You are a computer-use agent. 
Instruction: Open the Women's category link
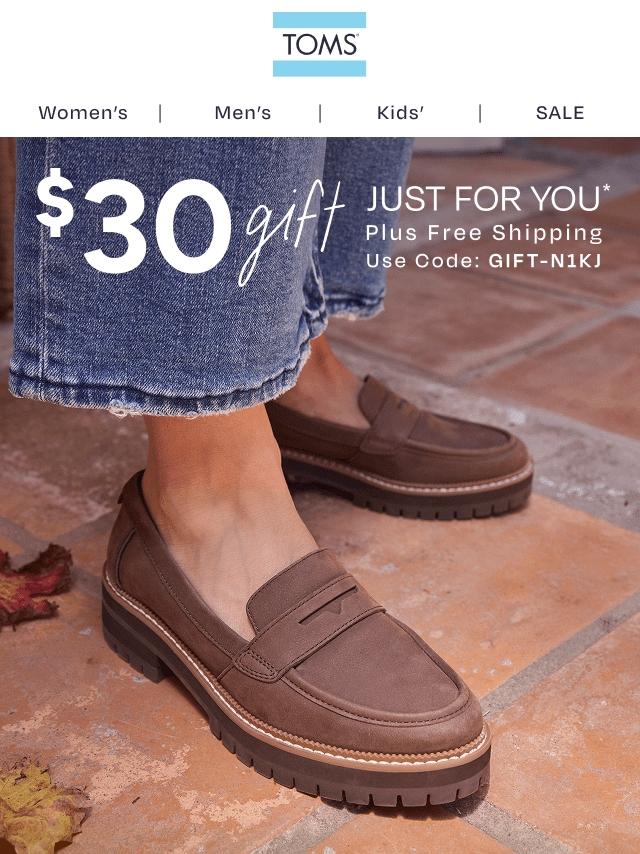83,113
